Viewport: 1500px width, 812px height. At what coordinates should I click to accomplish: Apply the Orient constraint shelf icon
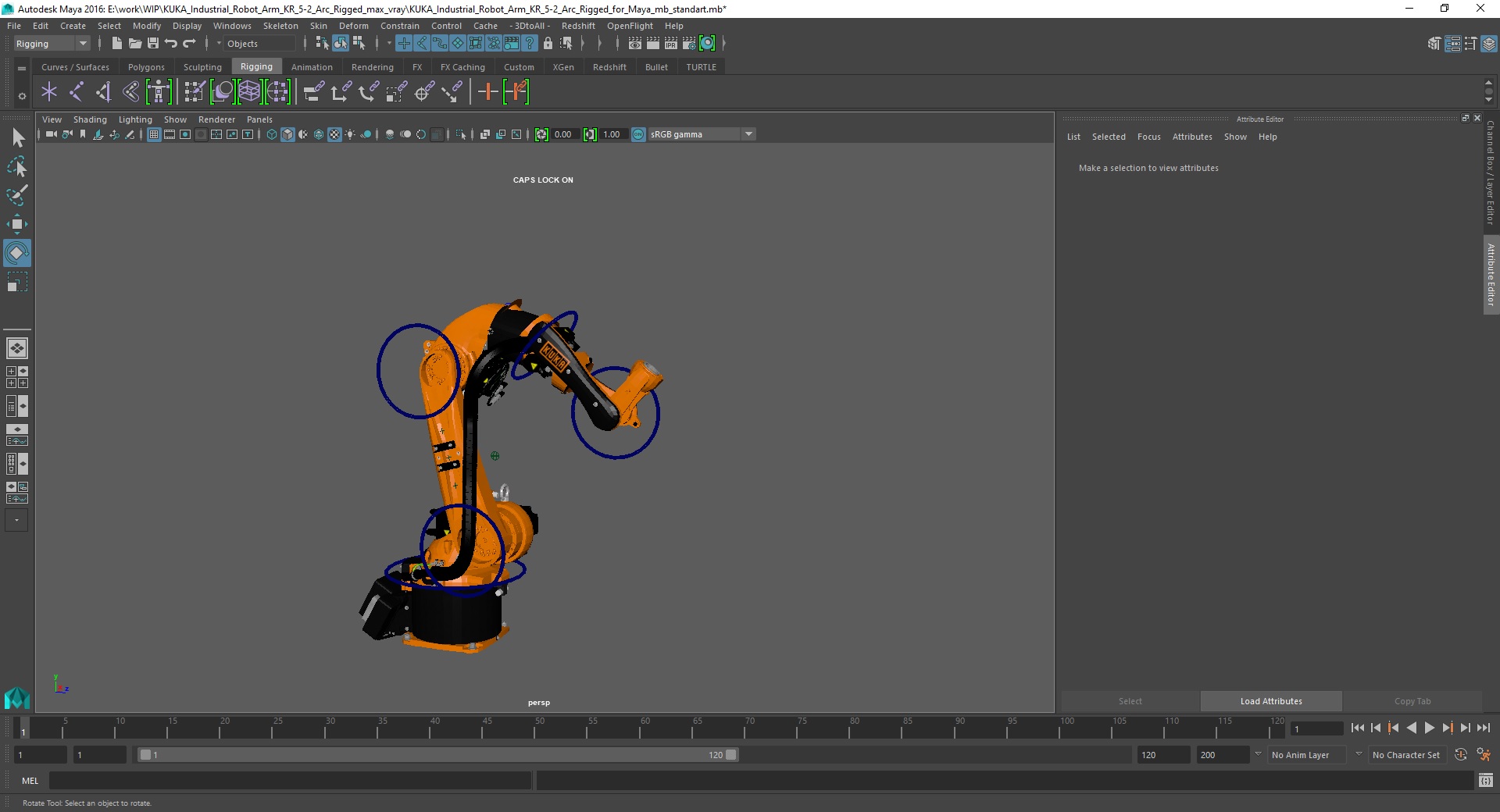click(x=368, y=92)
